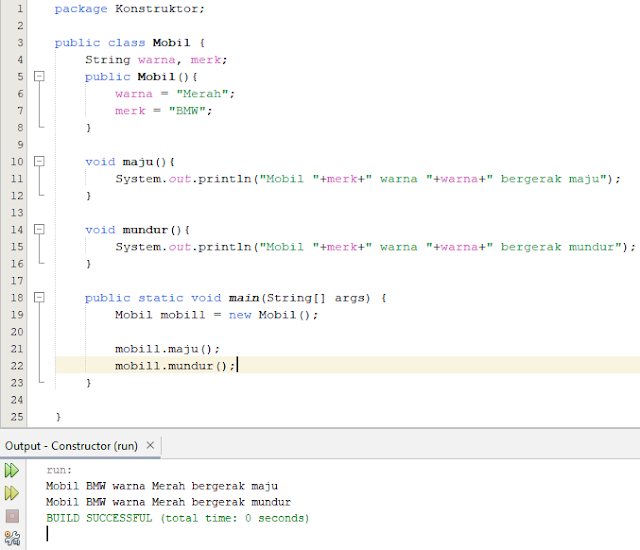
Task: Click 'Mobil mobil1 = new Mobil();' line
Action: pos(216,315)
